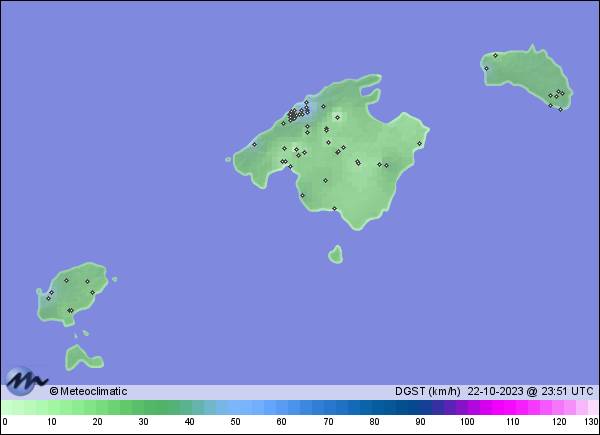This screenshot has height=435, width=600.
Task: Click the ©Meteoclimatic copyright text
Action: [x=88, y=391]
